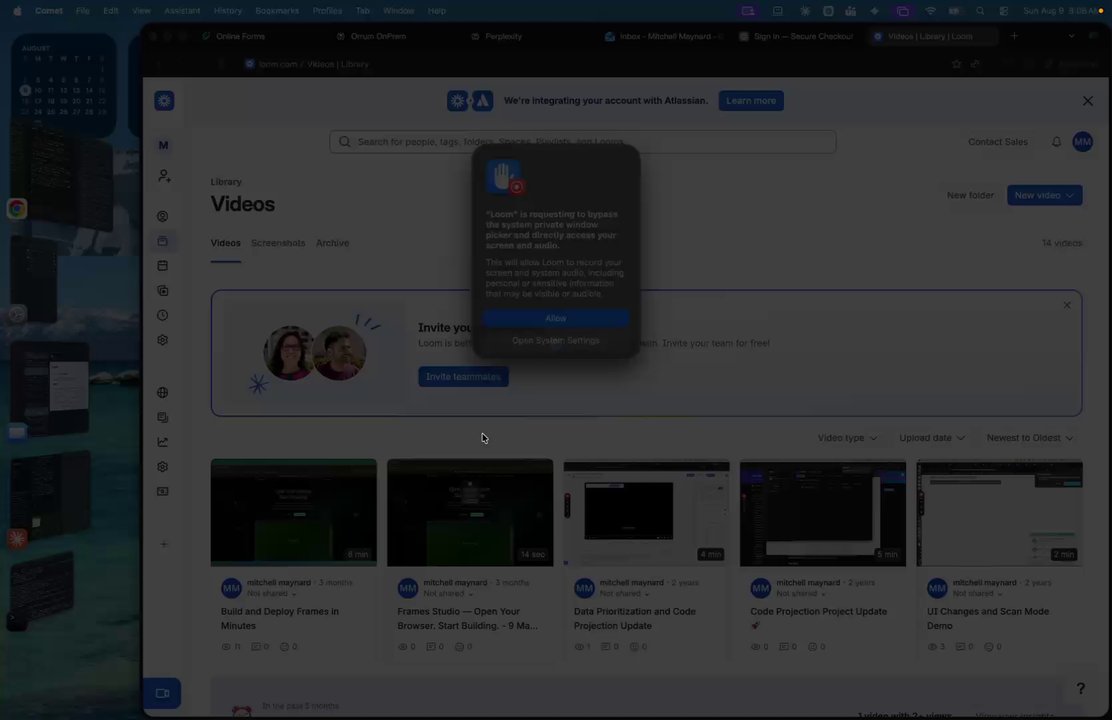The height and width of the screenshot is (720, 1112).
Task: Switch to the Archive tab
Action: click(x=333, y=243)
